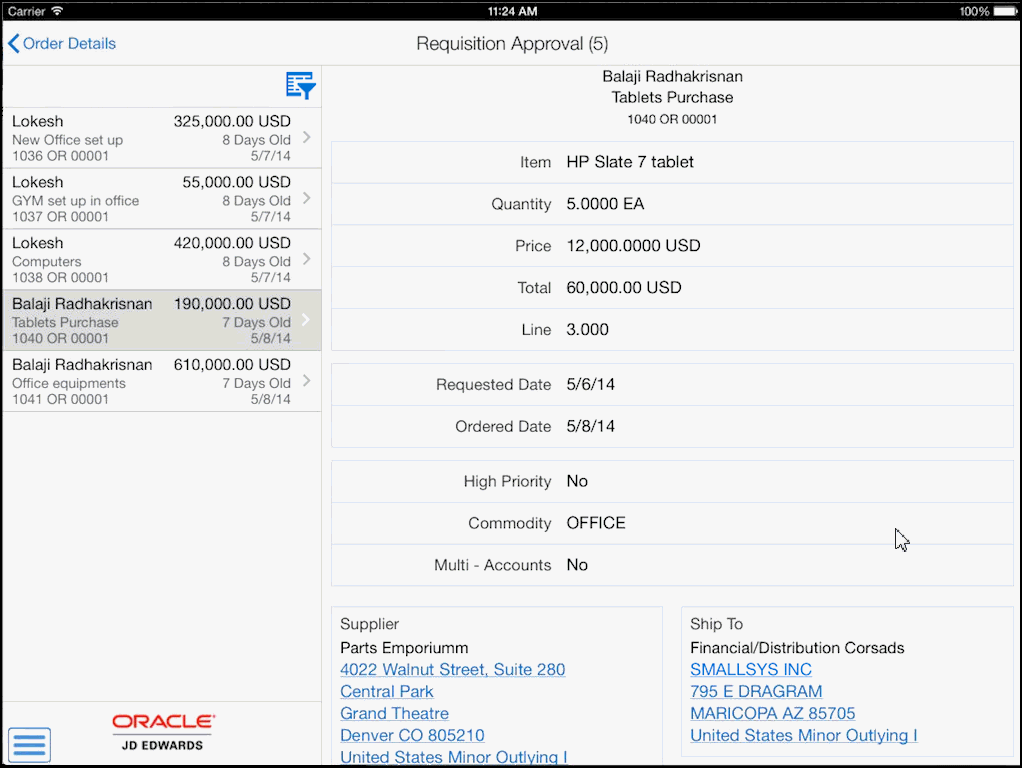Click the 11:24 AM clock

[x=512, y=11]
